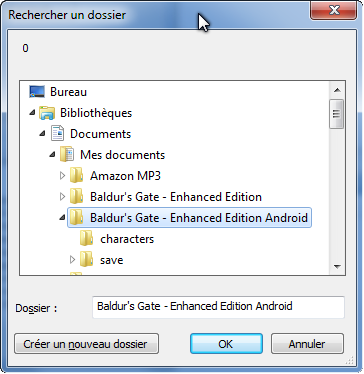Image resolution: width=364 pixels, height=374 pixels.
Task: Click the OK button
Action: [226, 344]
